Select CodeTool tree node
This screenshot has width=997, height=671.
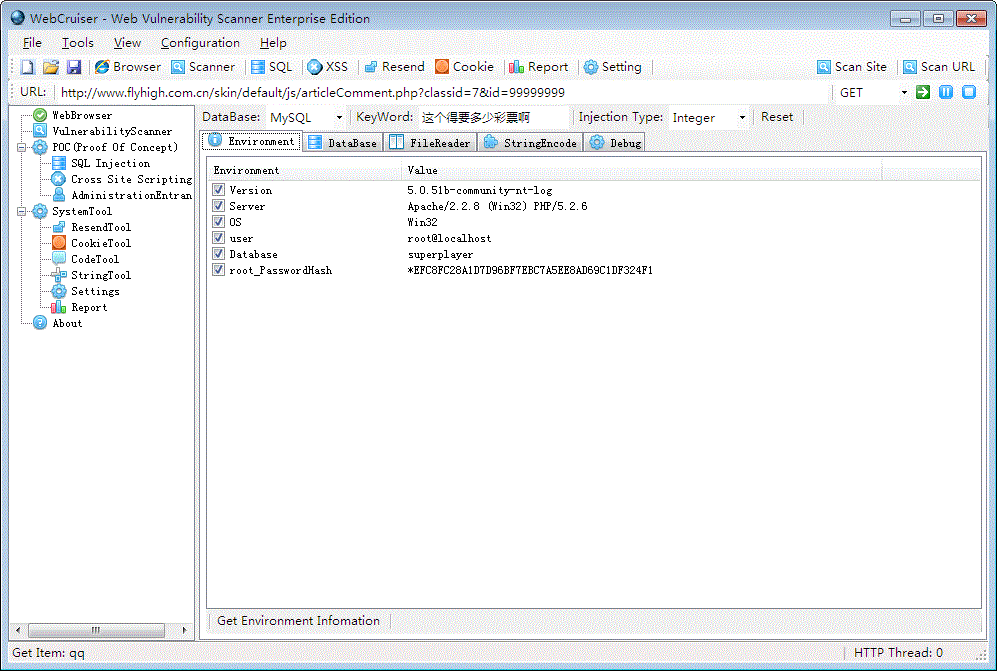[95, 259]
